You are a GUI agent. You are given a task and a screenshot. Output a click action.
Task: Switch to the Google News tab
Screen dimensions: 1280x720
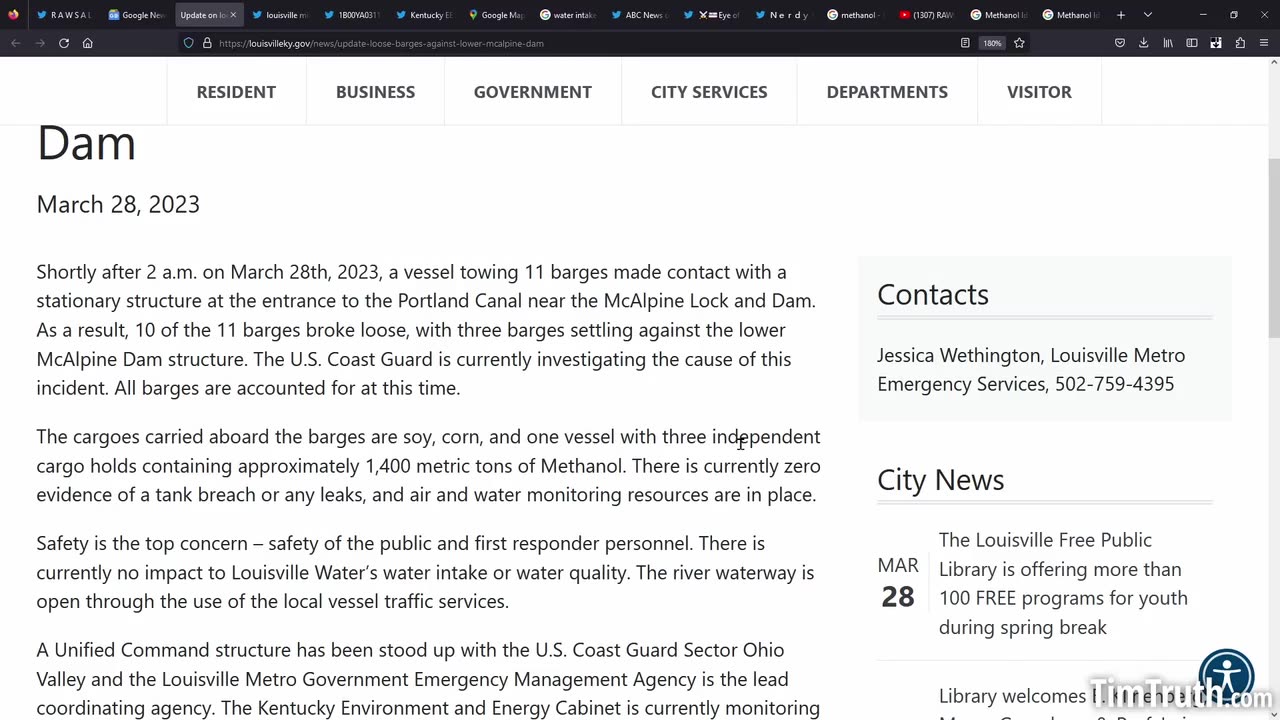point(136,15)
